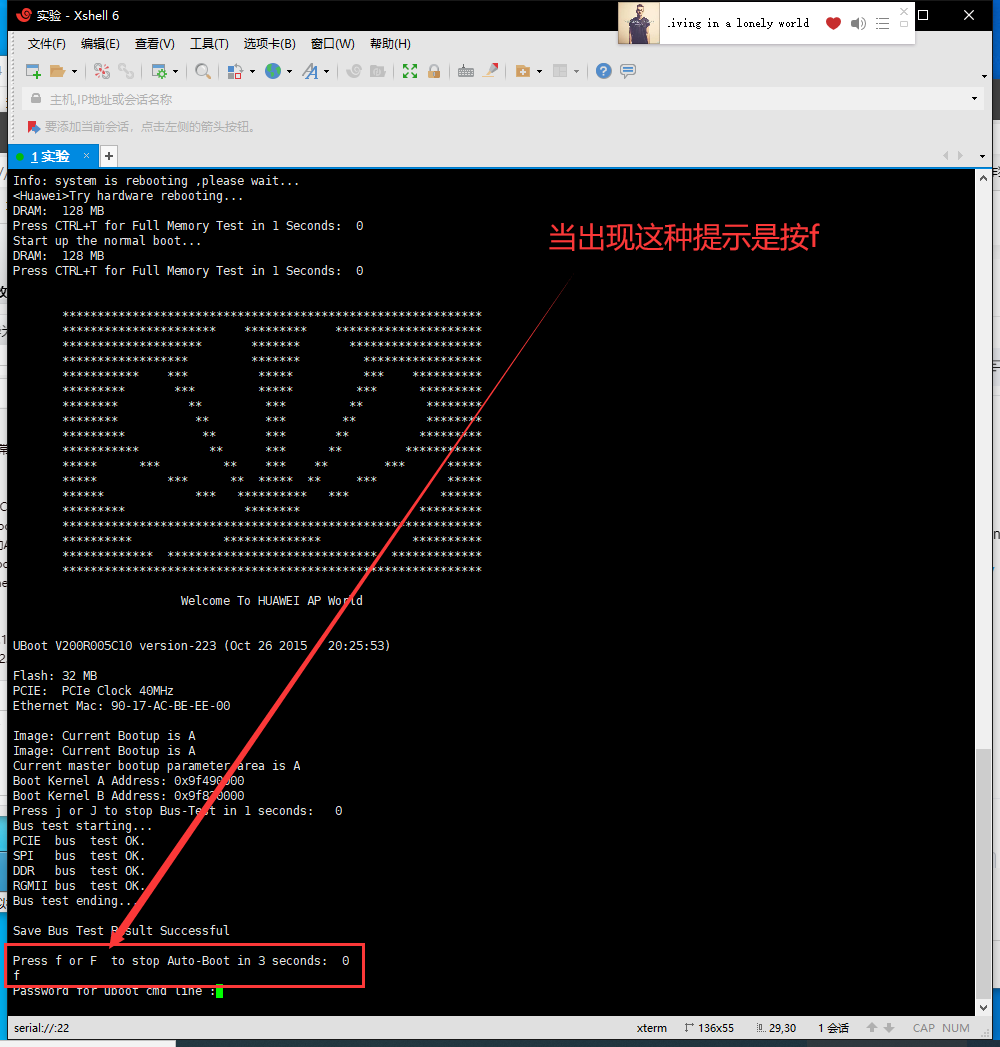Open the keyboard key mapping icon
This screenshot has height=1047, width=1000.
coord(466,71)
